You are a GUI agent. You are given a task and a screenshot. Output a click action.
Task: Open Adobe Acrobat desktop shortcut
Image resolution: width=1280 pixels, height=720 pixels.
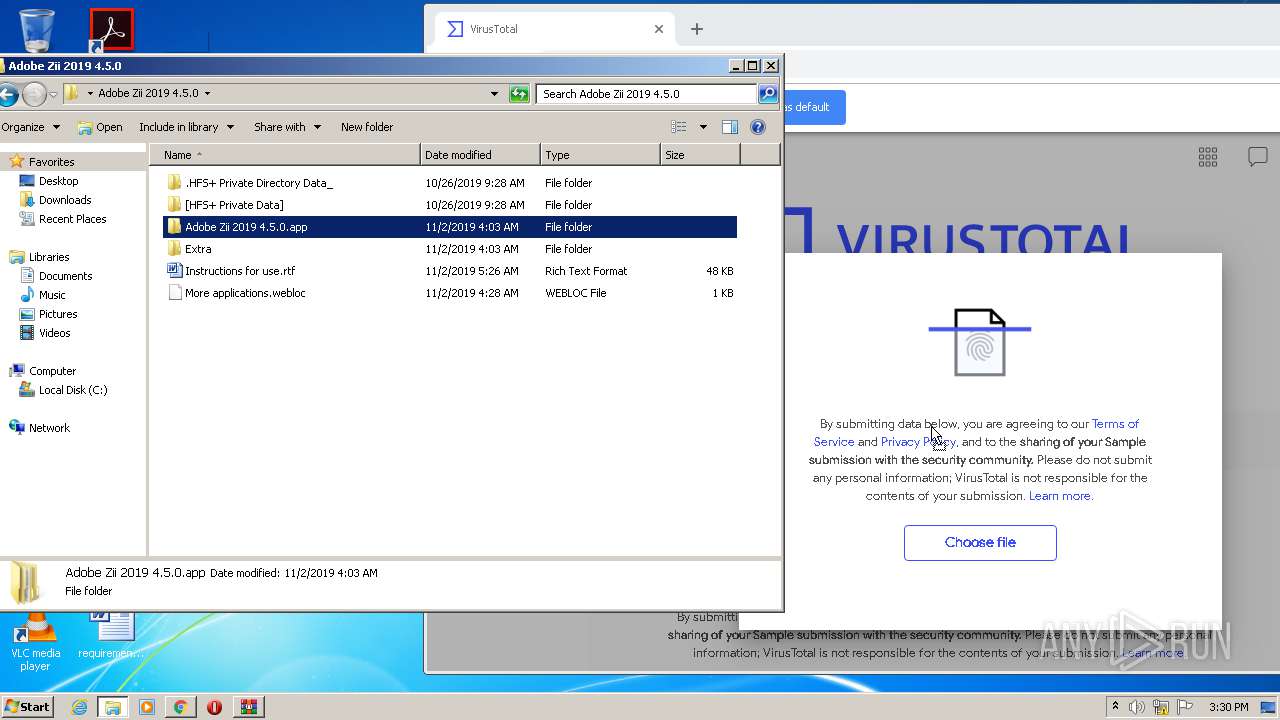click(x=111, y=30)
